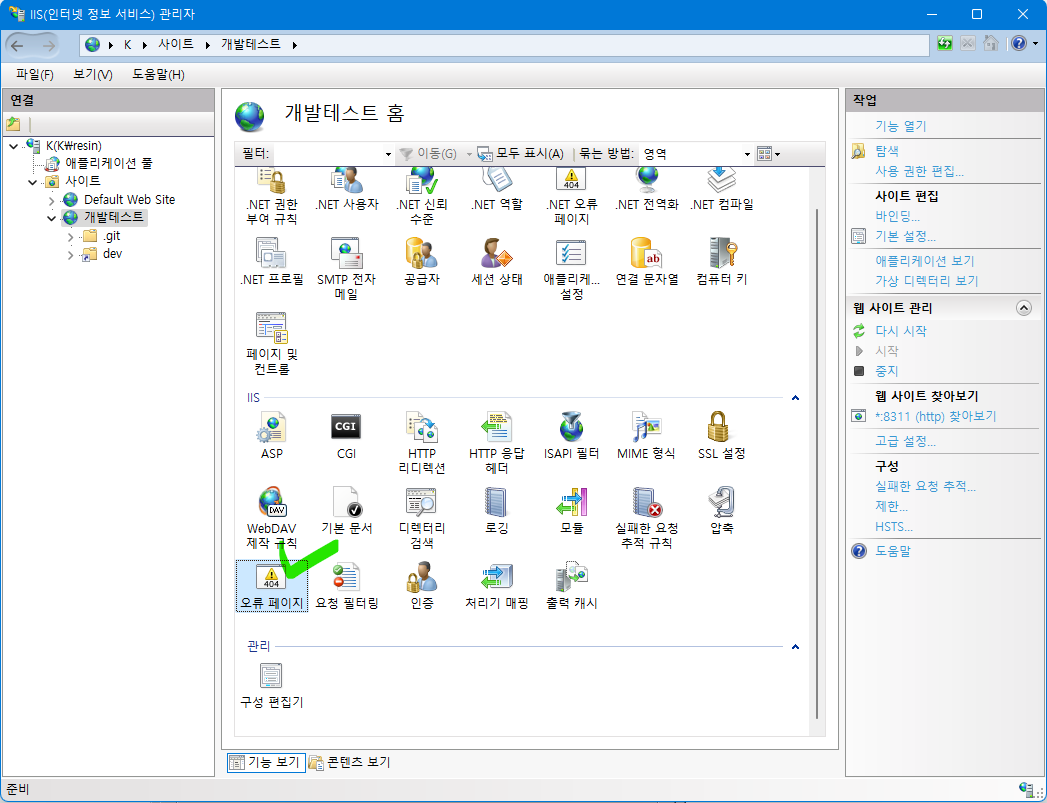Viewport: 1047px width, 803px height.
Task: Collapse the IIS section group
Action: tap(795, 398)
